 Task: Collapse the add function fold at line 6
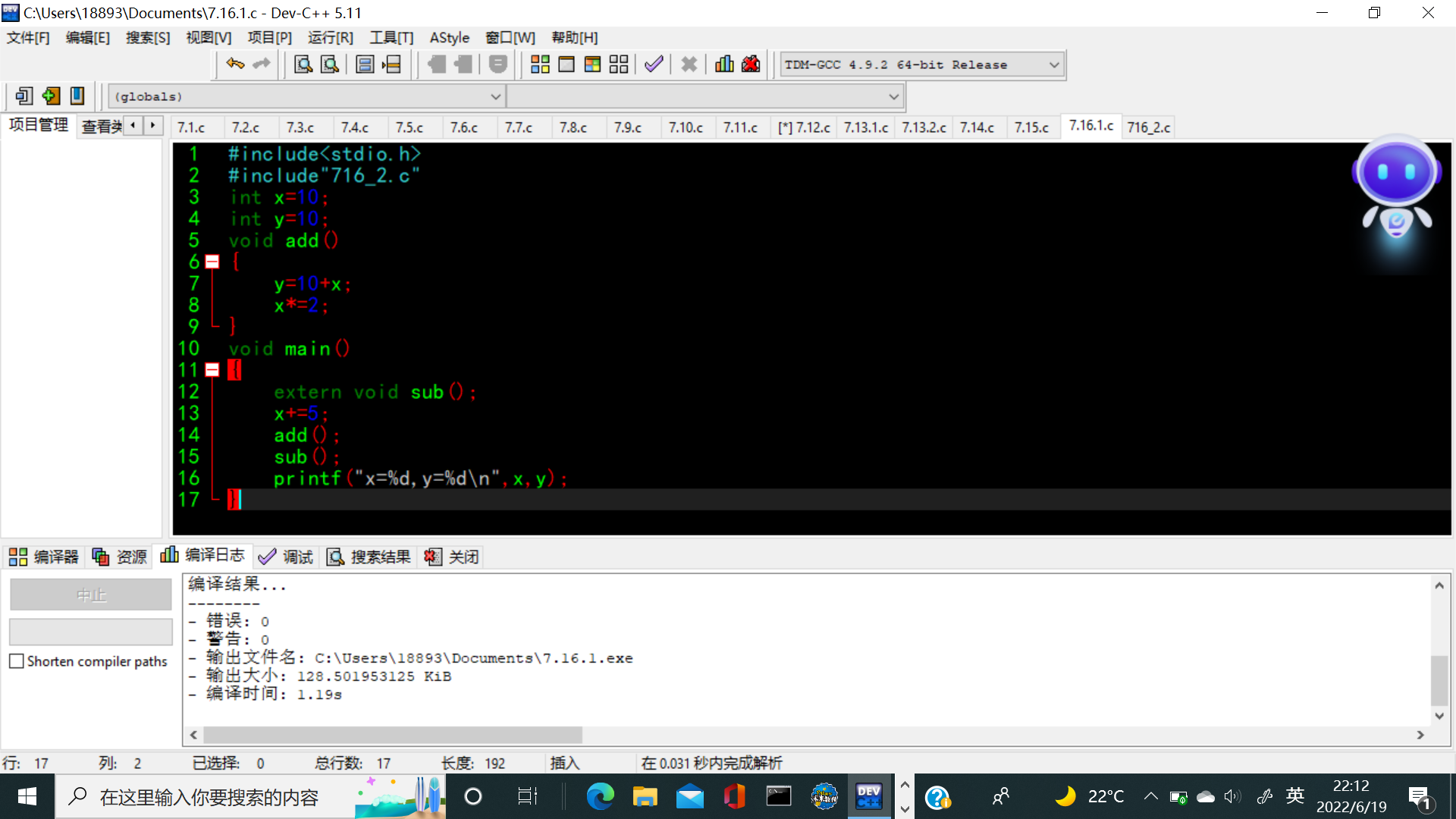click(x=212, y=262)
